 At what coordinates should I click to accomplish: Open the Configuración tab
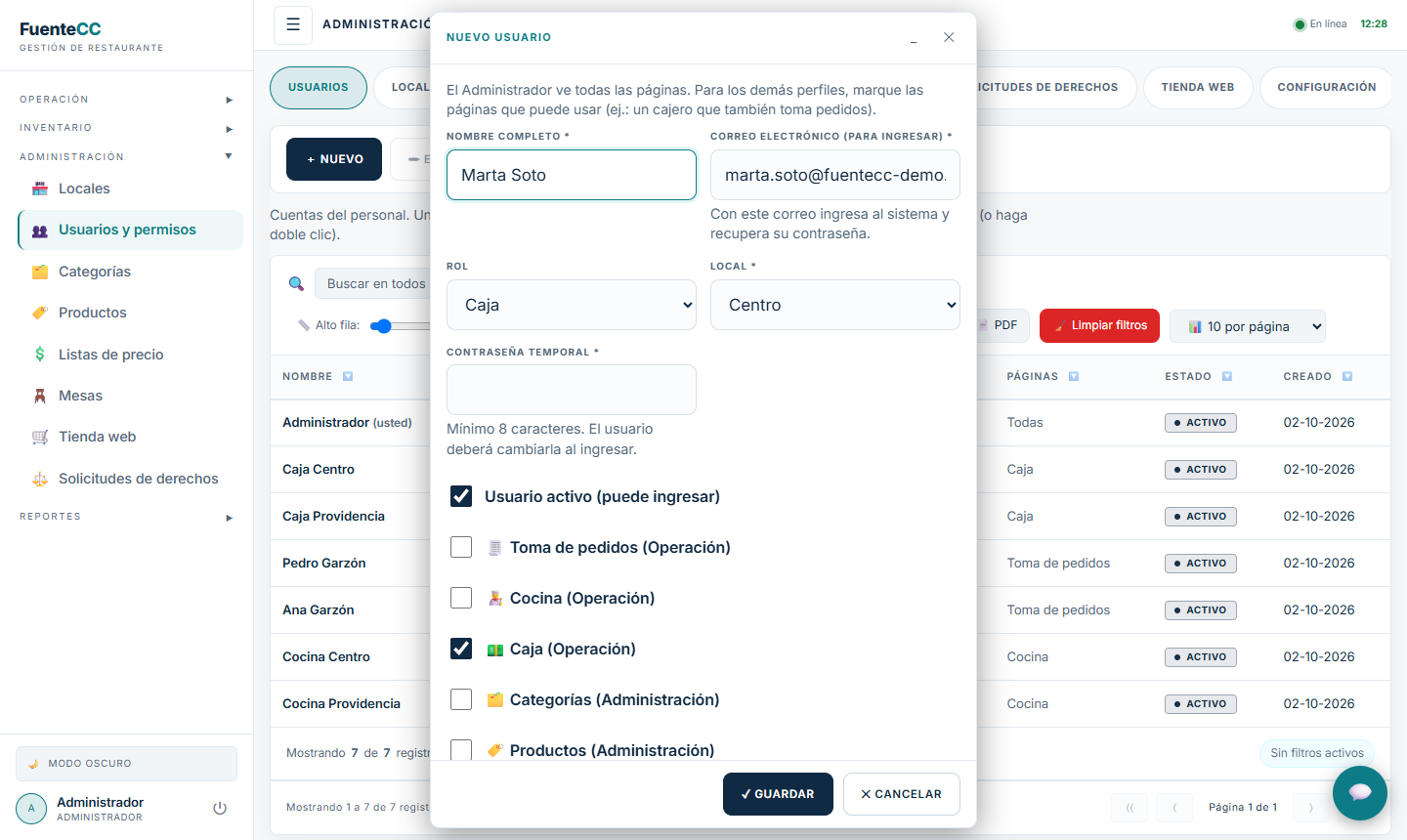coord(1327,87)
